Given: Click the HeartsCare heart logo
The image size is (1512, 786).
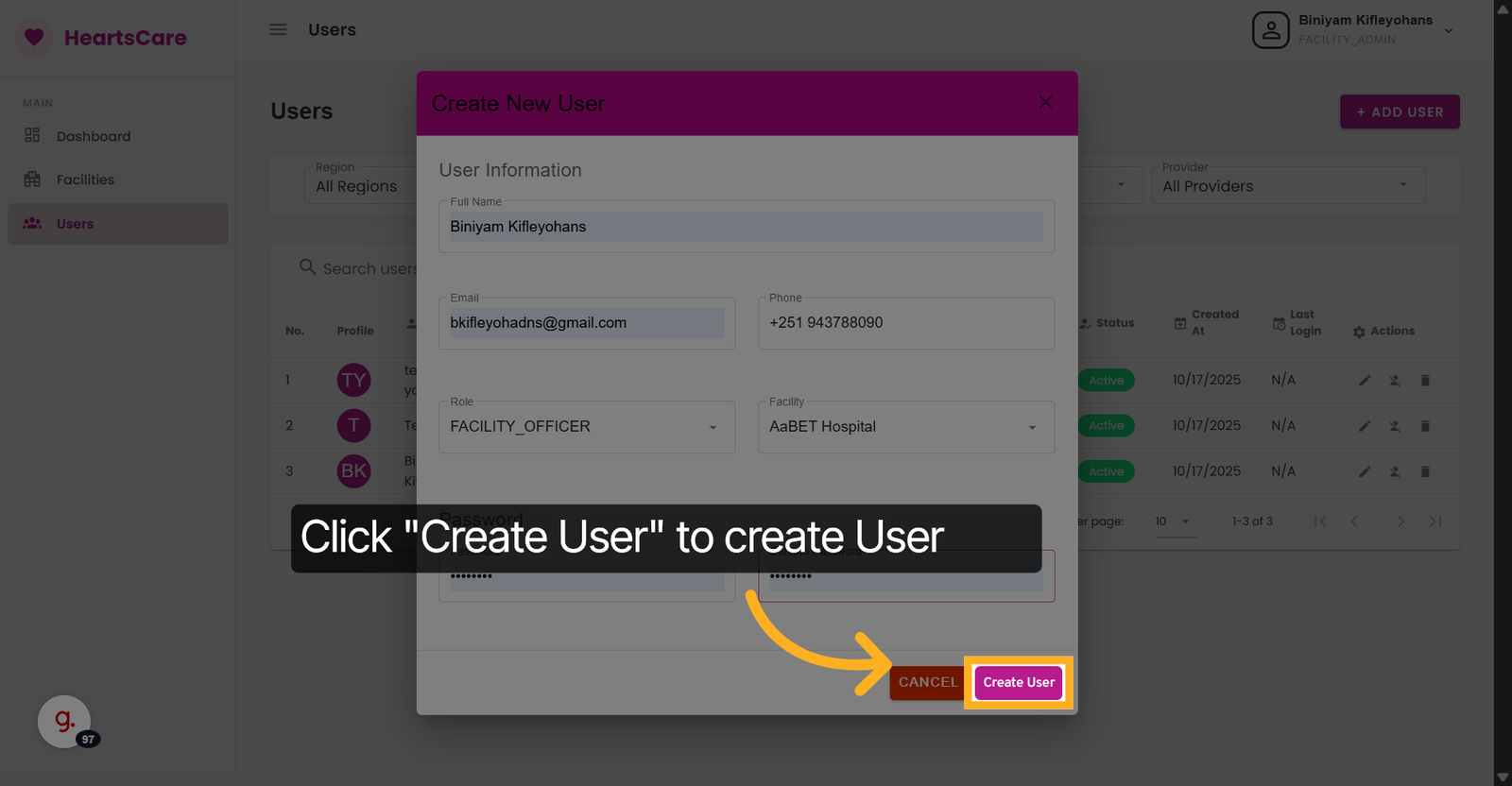Looking at the screenshot, I should [34, 38].
